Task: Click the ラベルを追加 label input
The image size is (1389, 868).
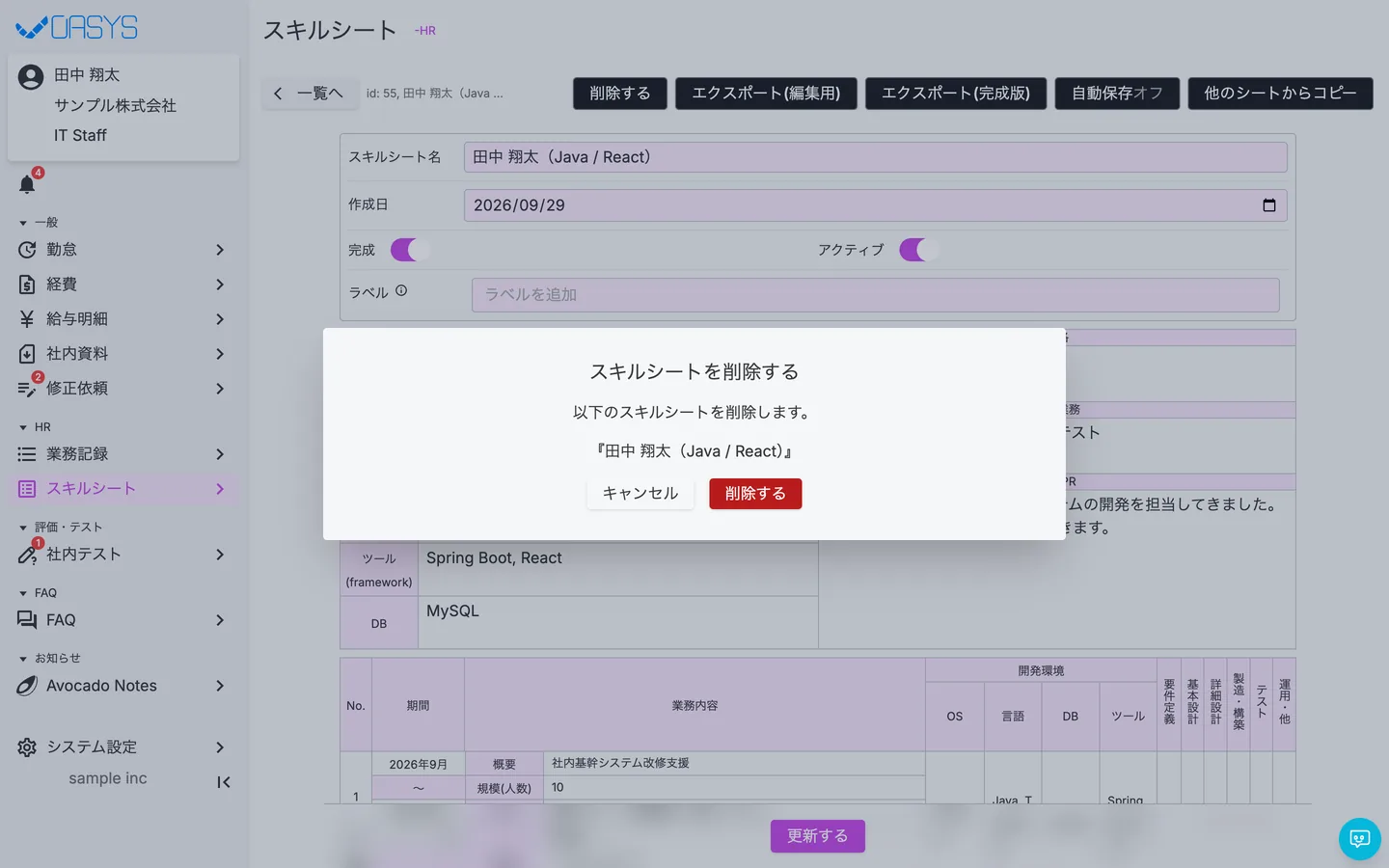Action: point(876,295)
